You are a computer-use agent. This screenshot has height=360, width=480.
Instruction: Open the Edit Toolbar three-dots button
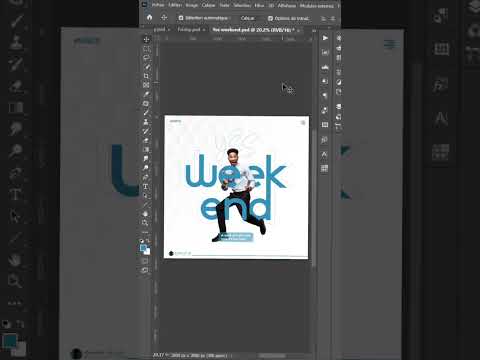point(145,232)
